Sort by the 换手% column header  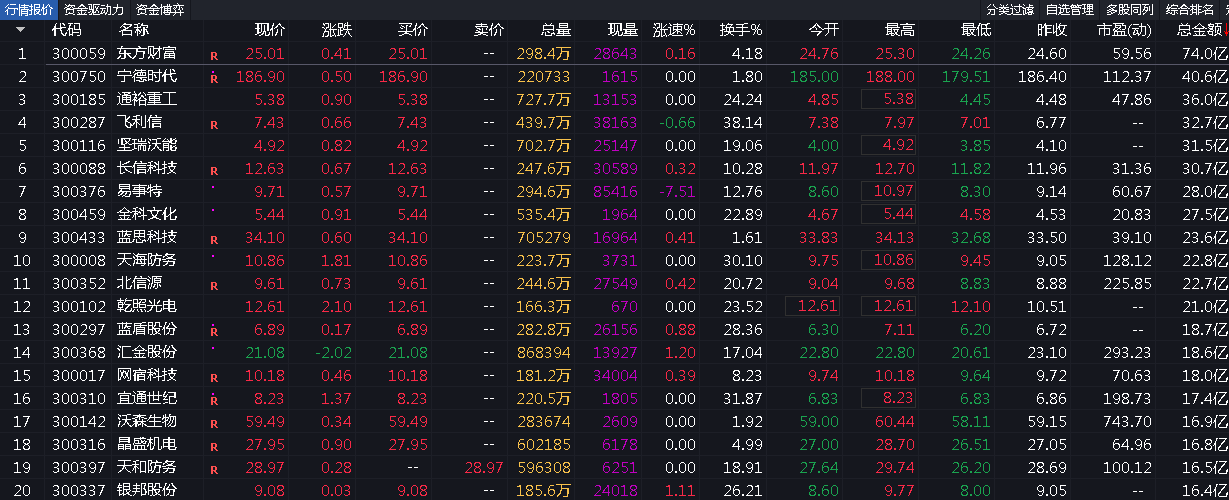pyautogui.click(x=740, y=30)
